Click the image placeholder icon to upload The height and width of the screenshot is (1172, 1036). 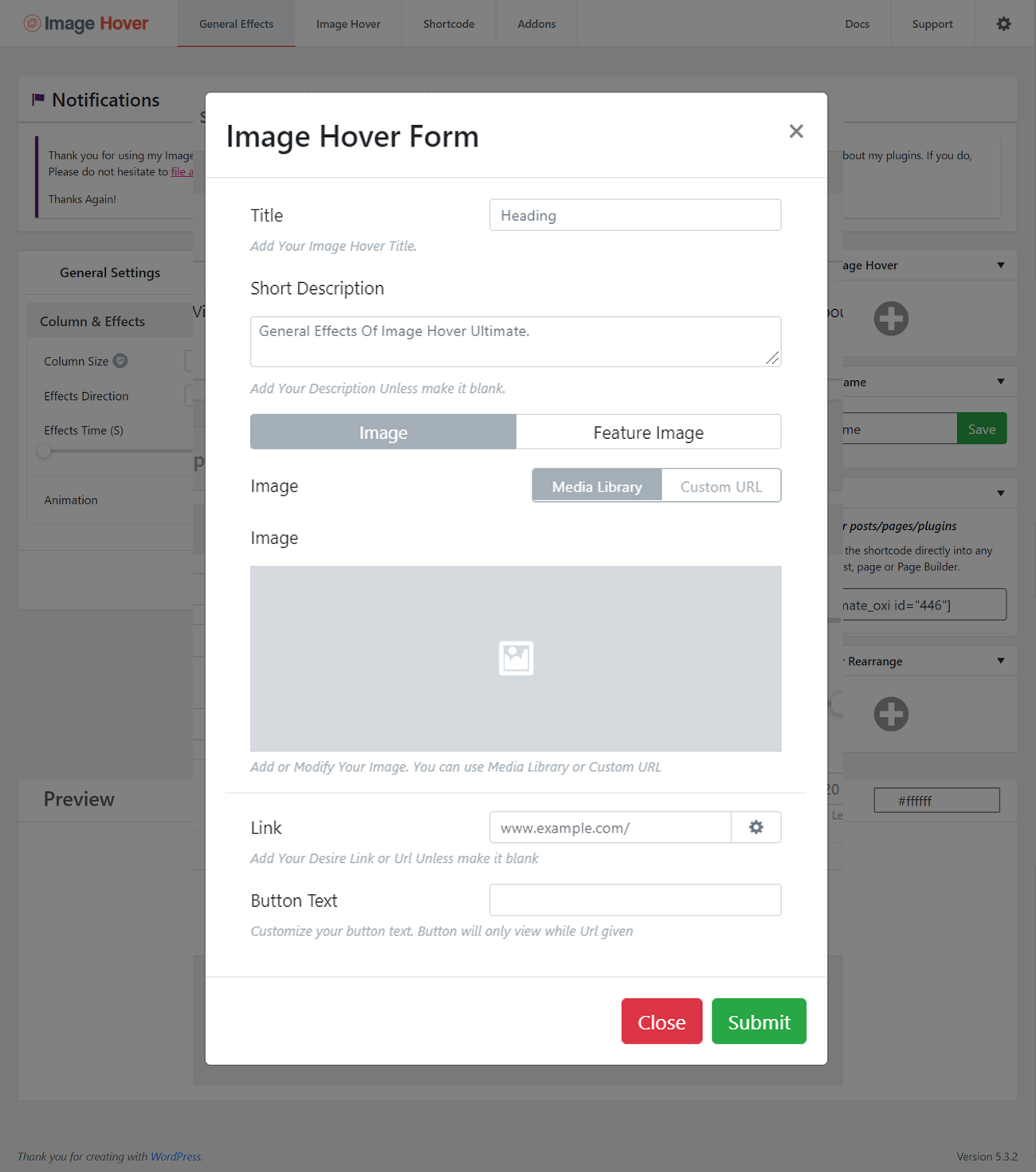pos(516,658)
